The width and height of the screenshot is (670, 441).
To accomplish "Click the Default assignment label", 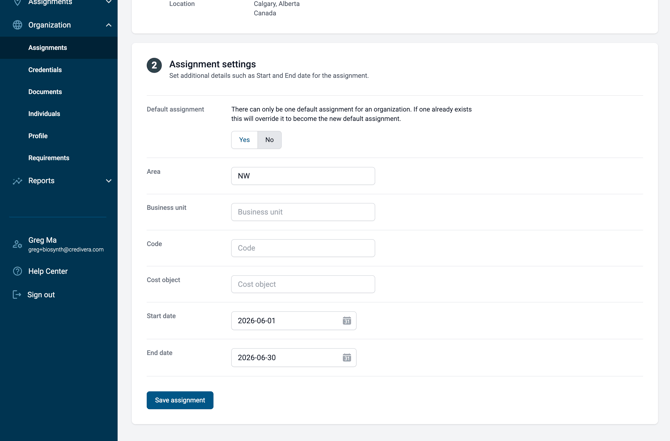I will [175, 109].
